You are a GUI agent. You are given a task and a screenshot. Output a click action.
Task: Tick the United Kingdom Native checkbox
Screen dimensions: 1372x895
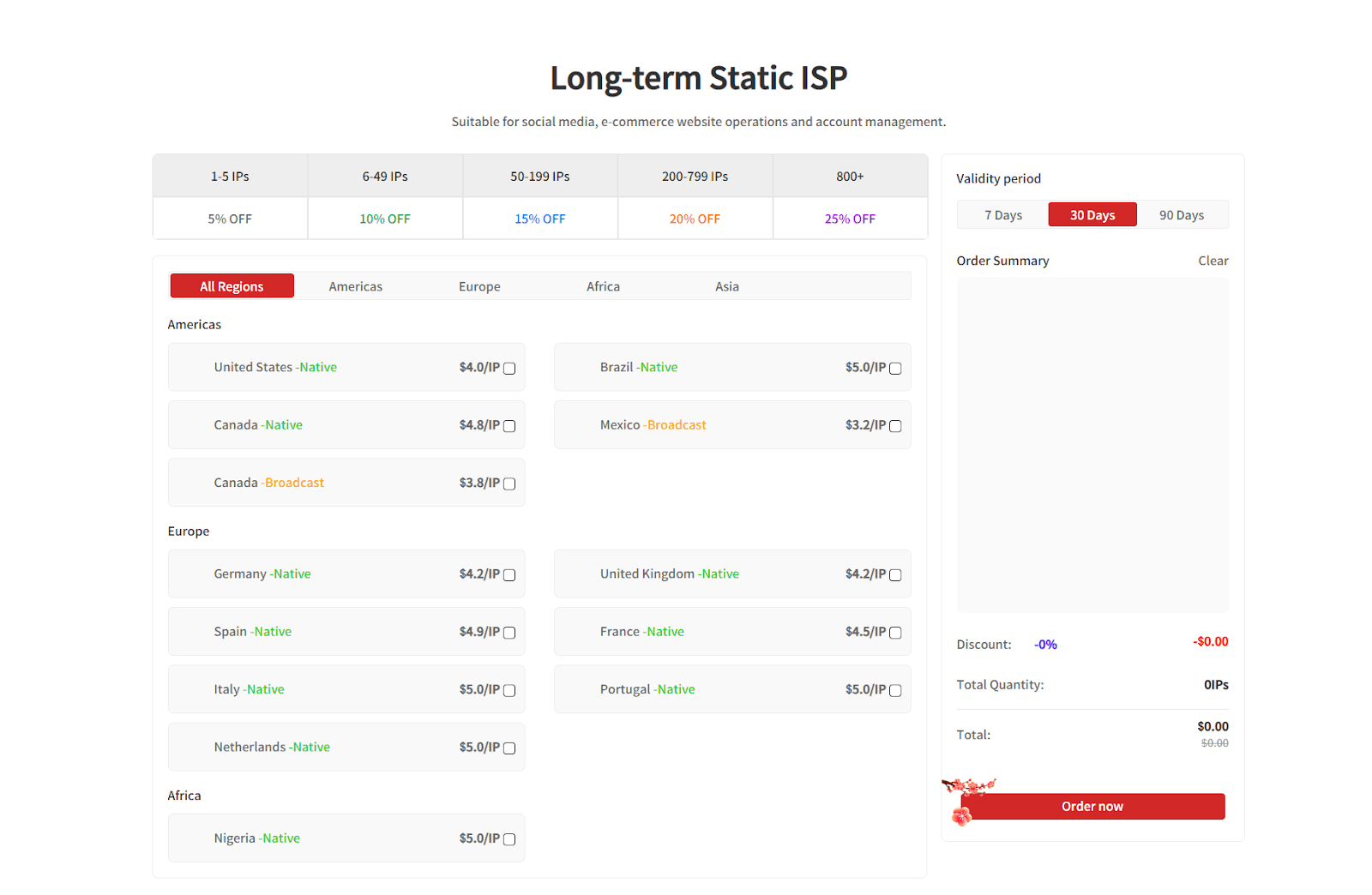point(895,575)
